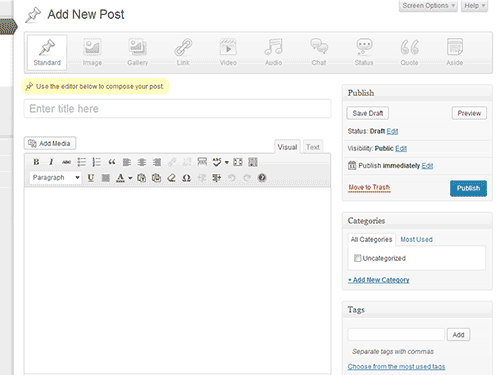Expand Screen Options panel
This screenshot has width=500, height=375.
[428, 6]
